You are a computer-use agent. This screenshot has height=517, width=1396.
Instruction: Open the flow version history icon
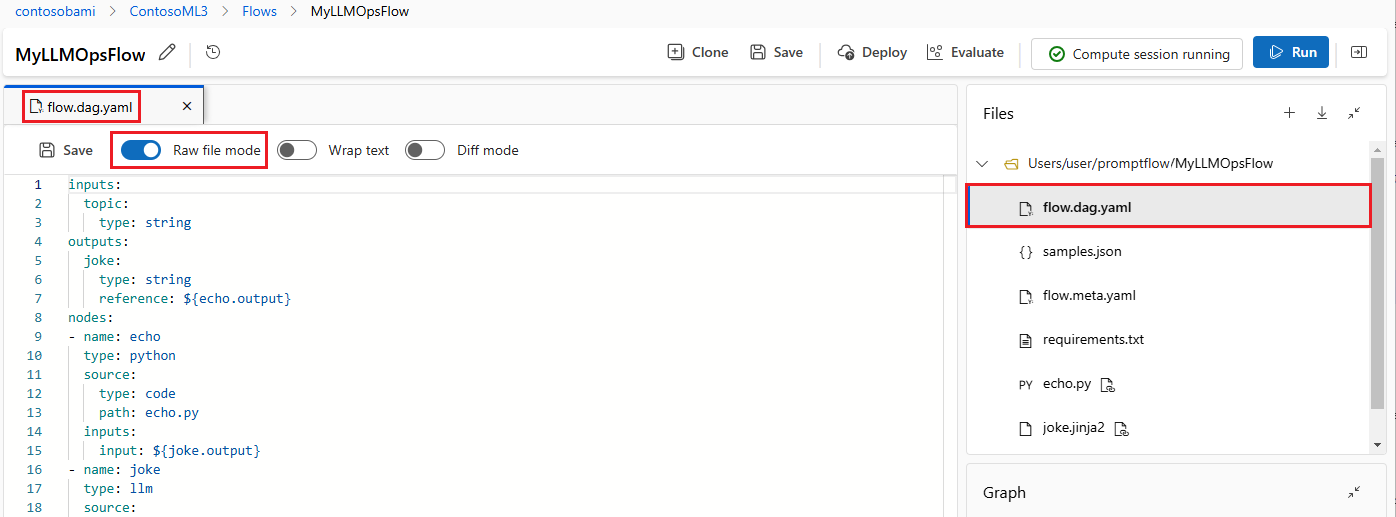[x=212, y=52]
